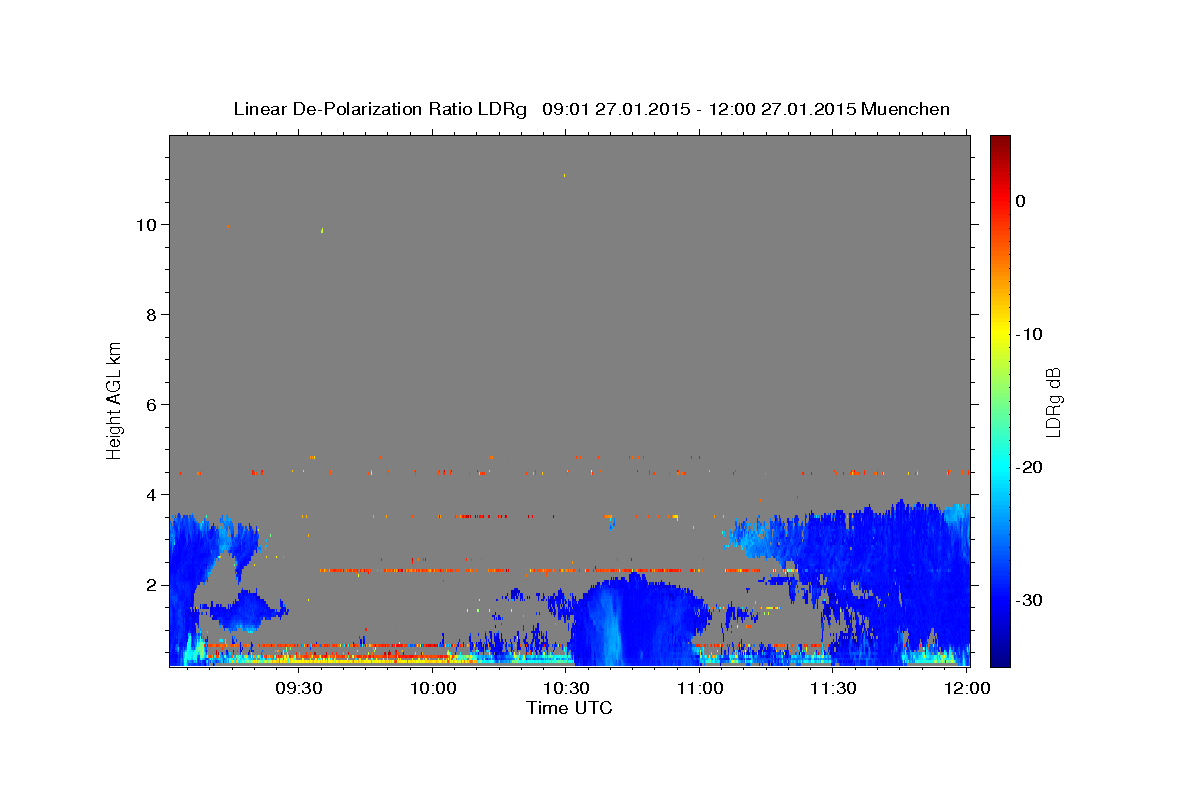Click the colorbar tick label '-10'
This screenshot has width=1200, height=800.
tap(1030, 334)
